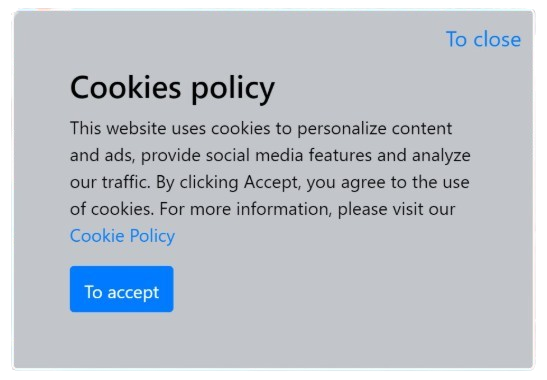Click the word "Accept" in the description

click(271, 182)
